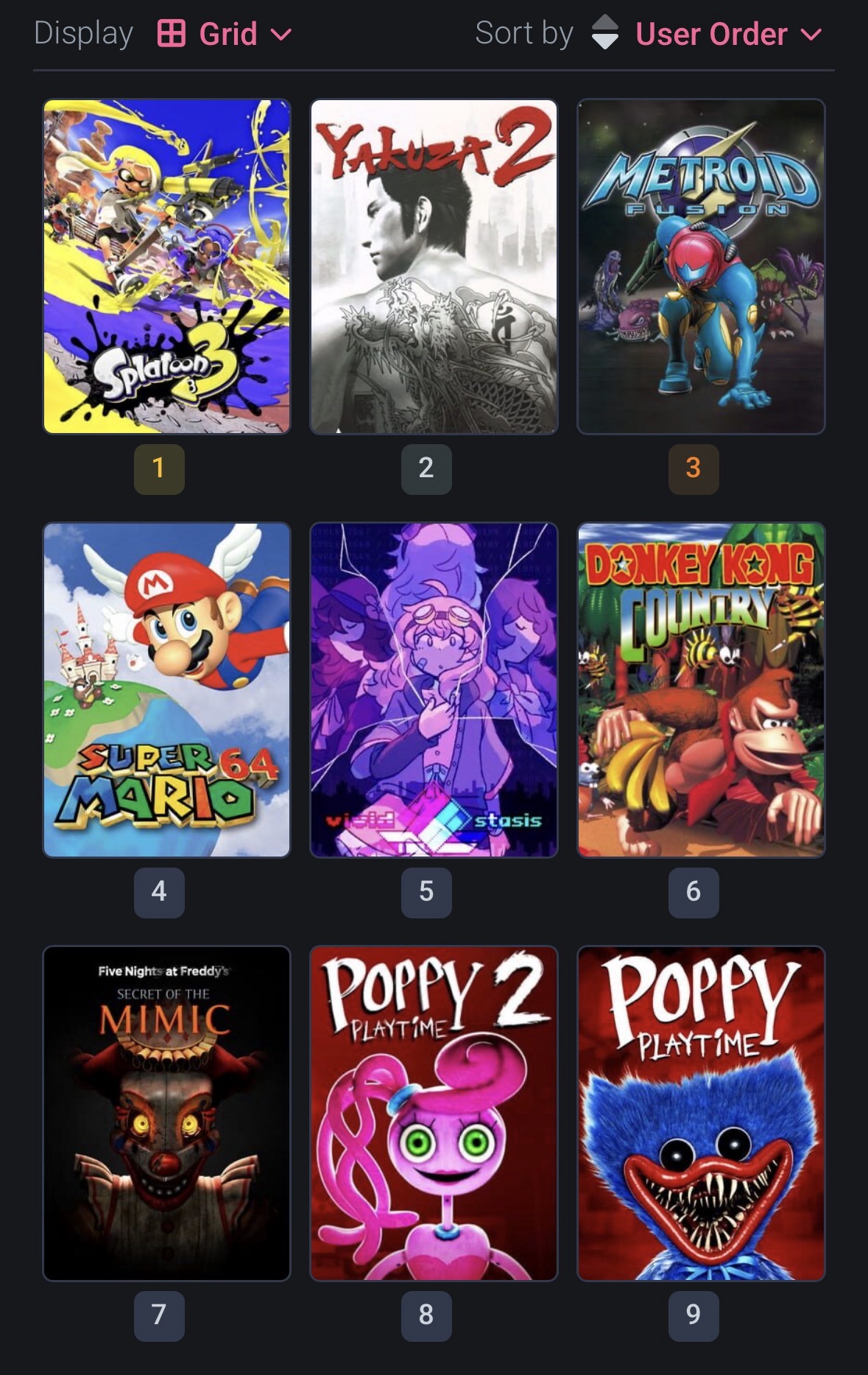Open the Yakuza 2 game cover
868x1375 pixels.
[x=434, y=267]
